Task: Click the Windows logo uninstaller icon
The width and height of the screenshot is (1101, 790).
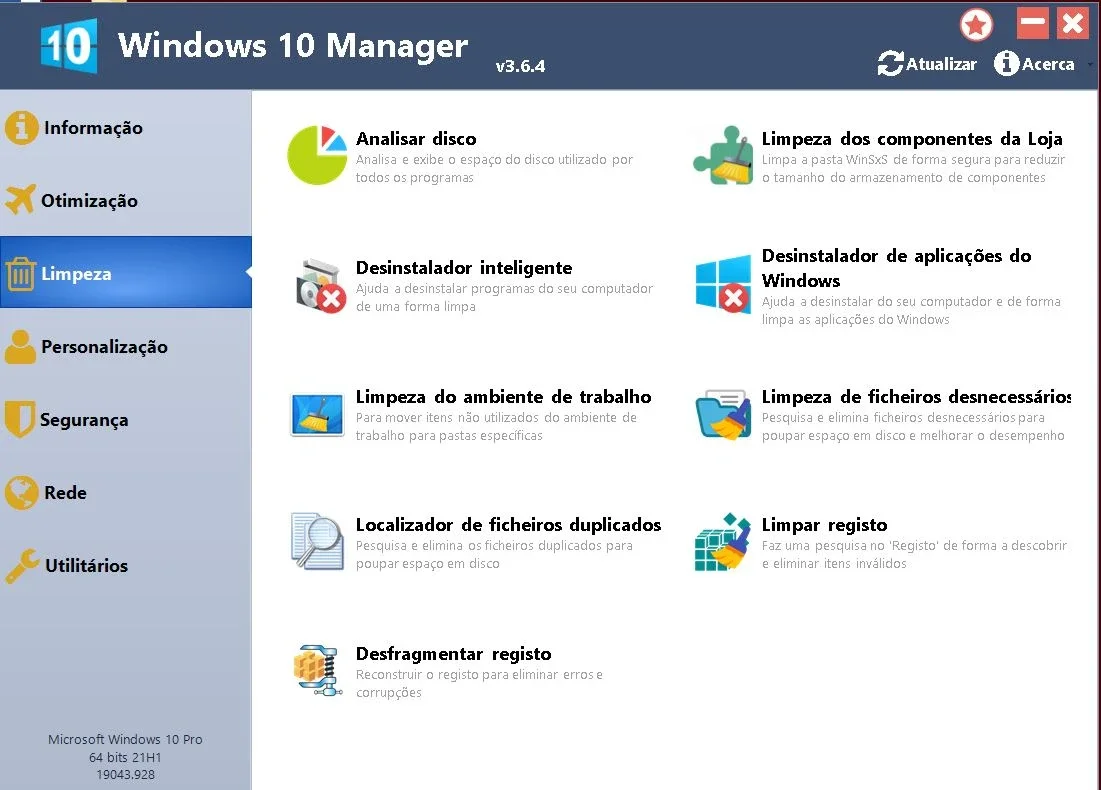Action: (x=723, y=284)
